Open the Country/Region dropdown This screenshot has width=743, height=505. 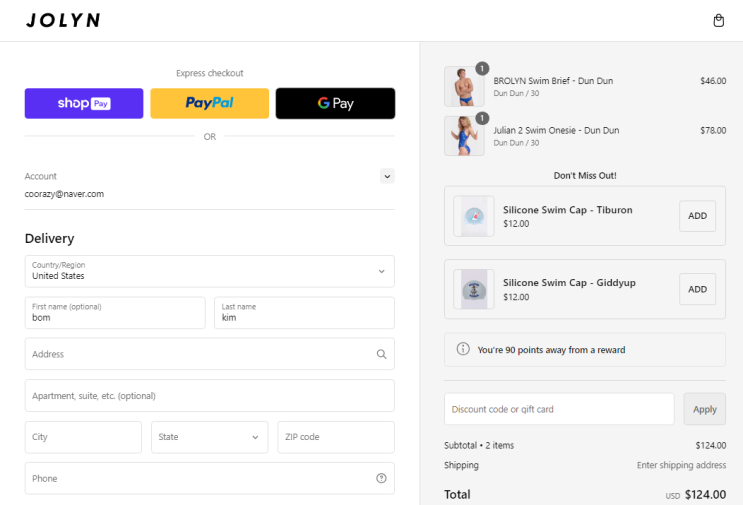click(209, 271)
